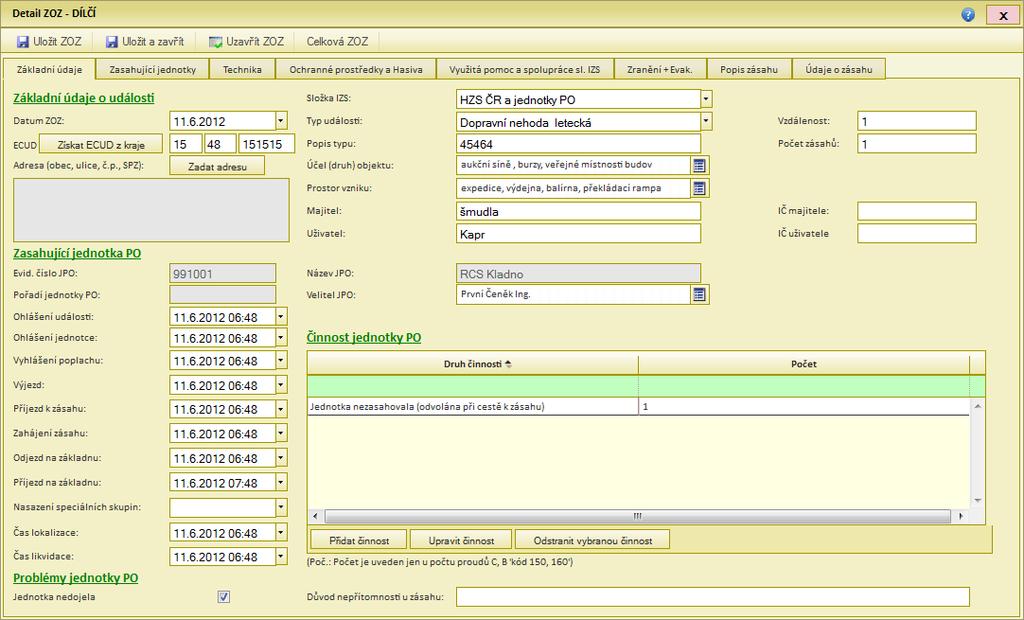This screenshot has width=1024, height=620.
Task: Select the Zranění + Evak. tab
Action: click(x=660, y=69)
